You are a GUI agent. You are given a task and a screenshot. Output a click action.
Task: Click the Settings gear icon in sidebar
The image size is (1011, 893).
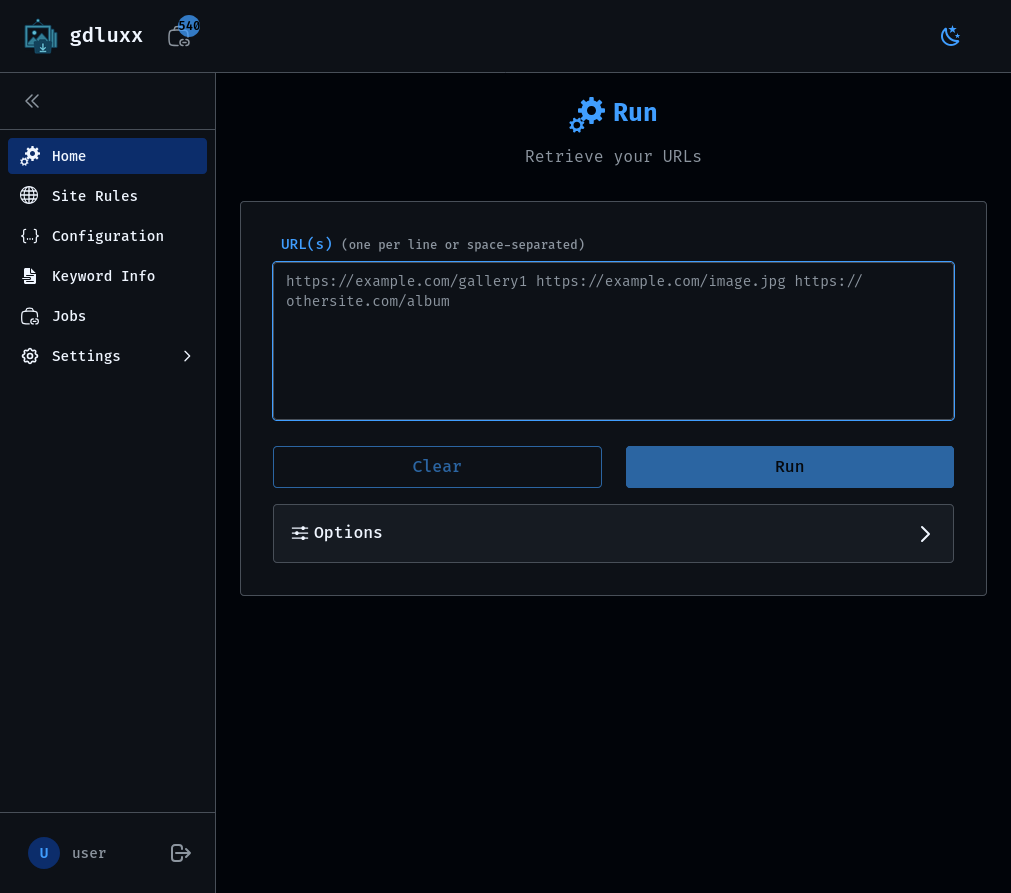click(x=30, y=356)
